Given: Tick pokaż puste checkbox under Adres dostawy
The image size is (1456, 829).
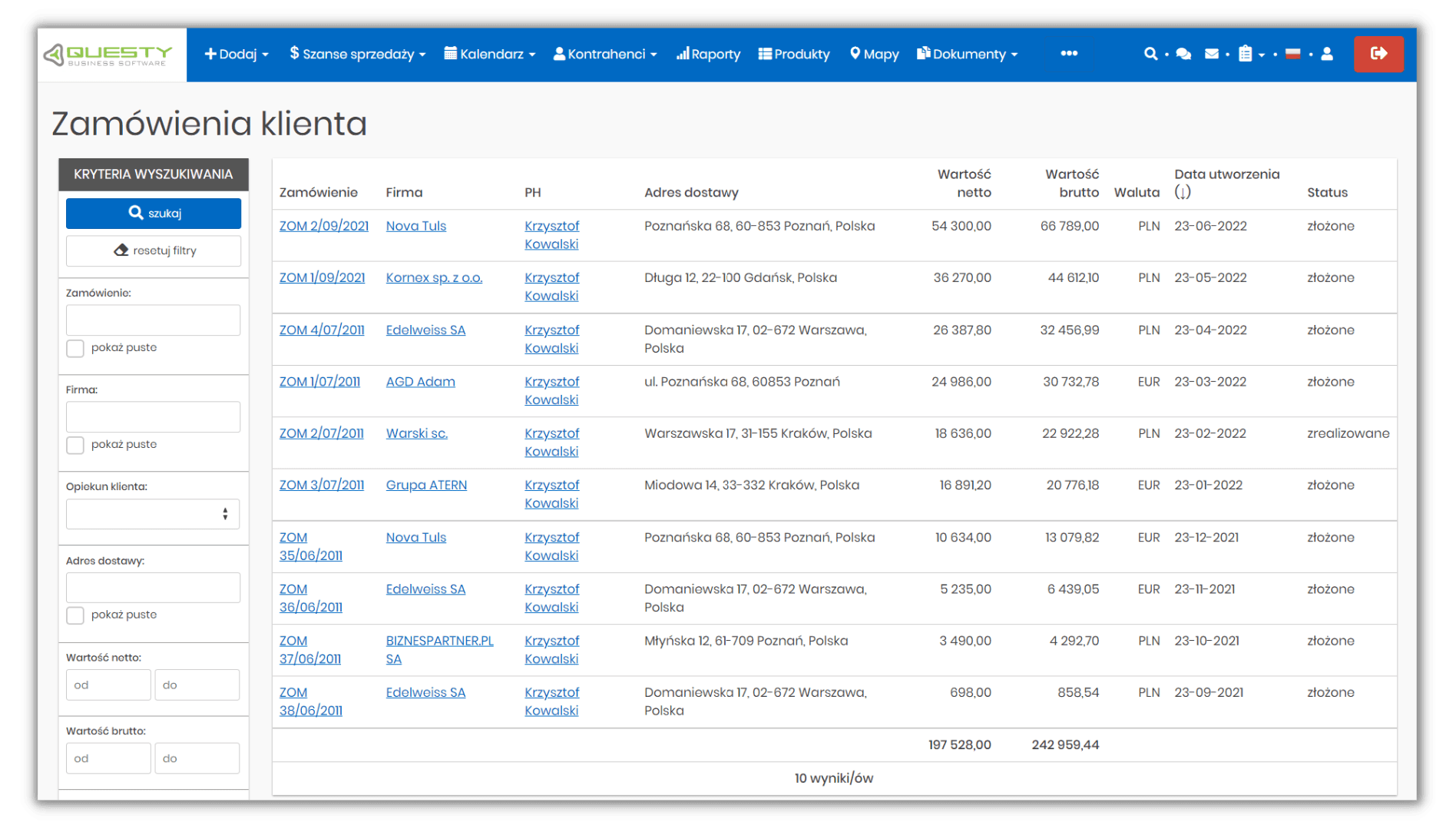Looking at the screenshot, I should coord(75,615).
